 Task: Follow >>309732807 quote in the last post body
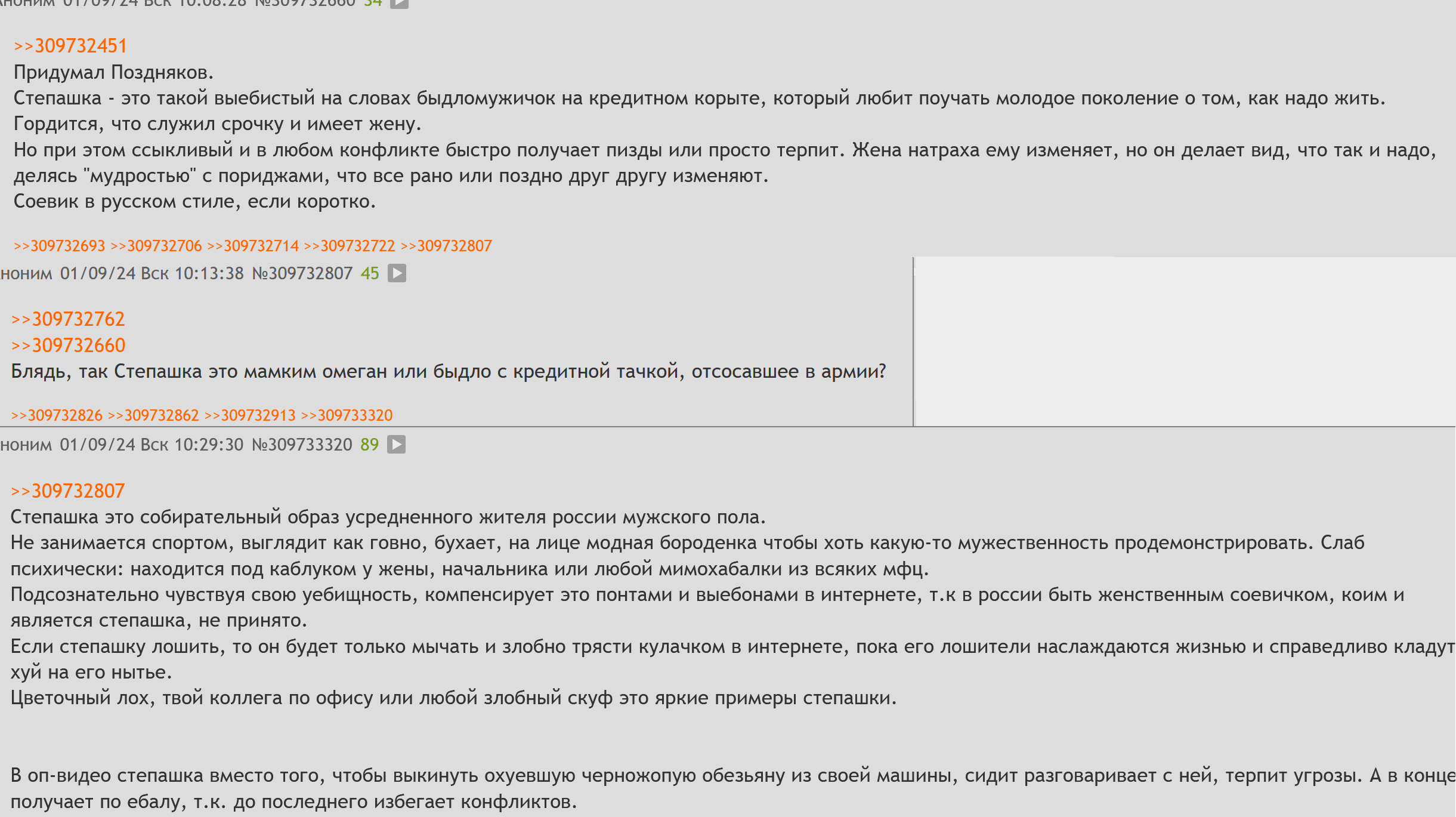coord(68,491)
